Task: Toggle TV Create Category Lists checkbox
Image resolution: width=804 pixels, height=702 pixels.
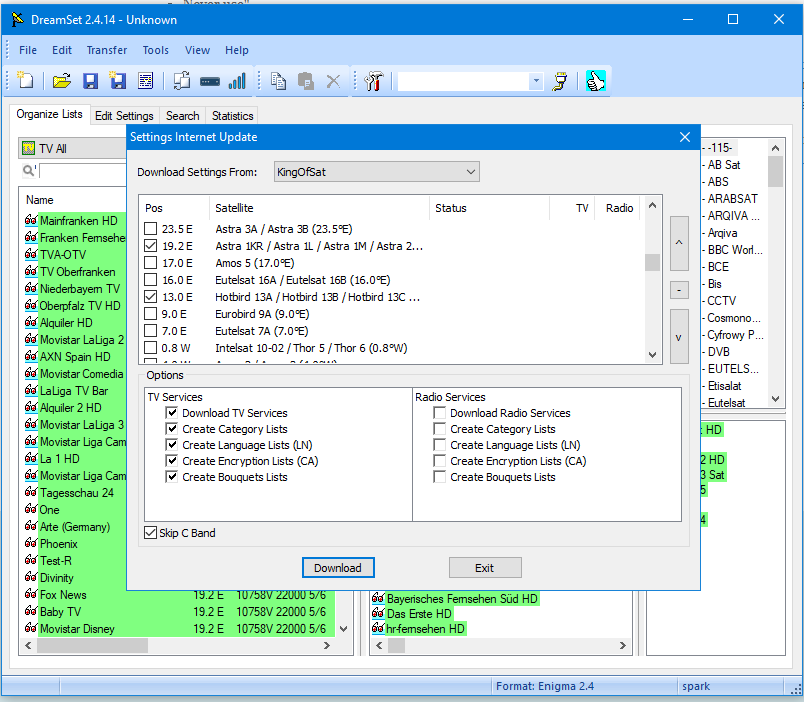Action: click(x=172, y=429)
